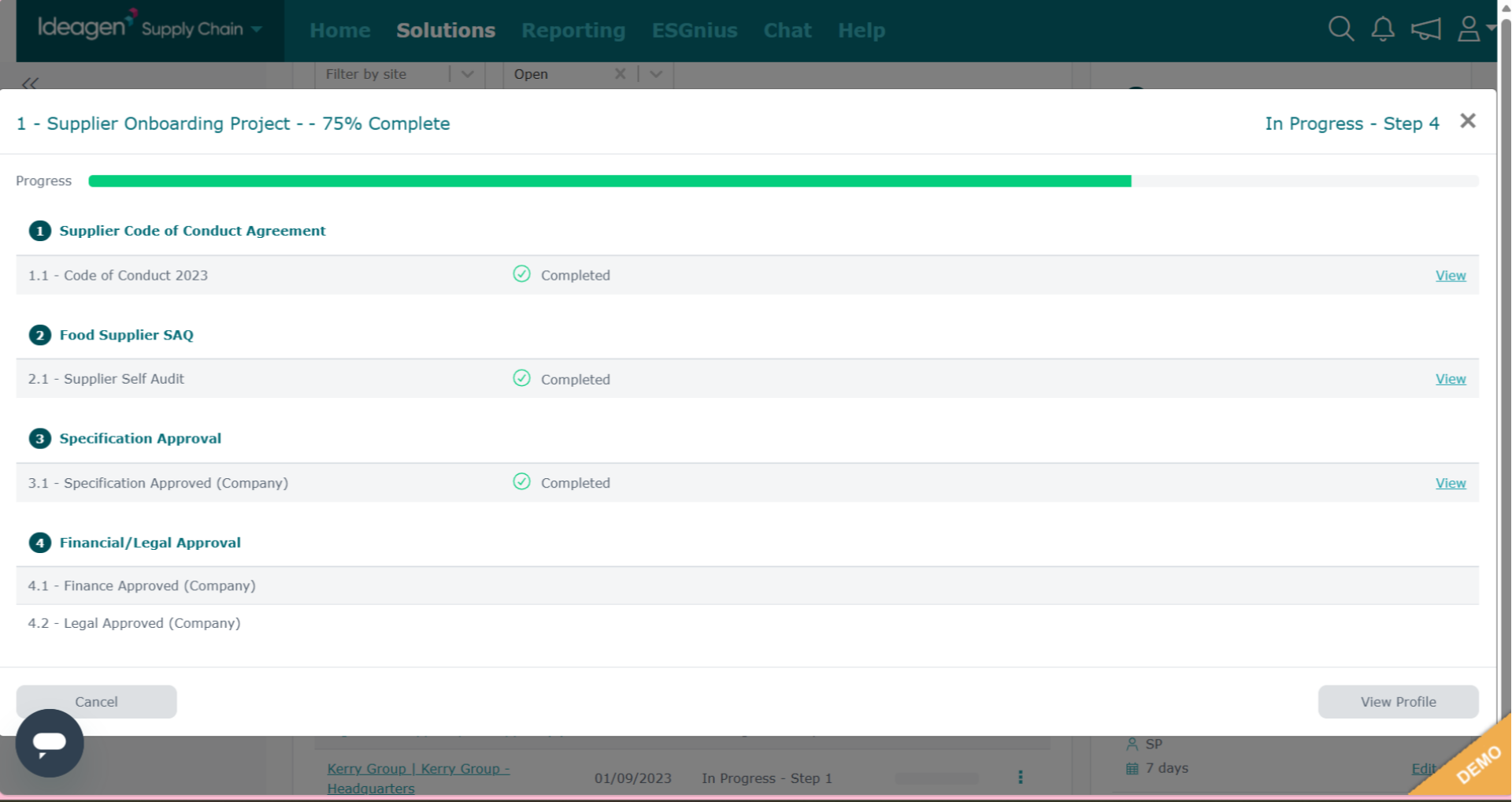Click step 4 number badge
This screenshot has width=1512, height=802.
point(40,543)
